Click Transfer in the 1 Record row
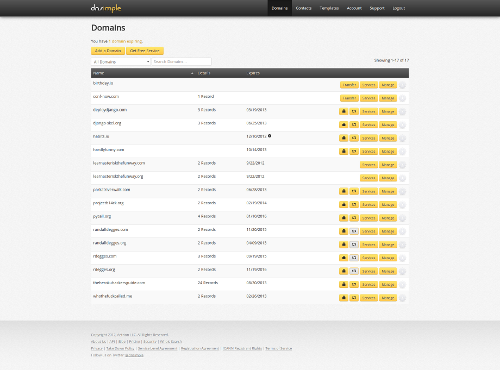 pyautogui.click(x=349, y=98)
